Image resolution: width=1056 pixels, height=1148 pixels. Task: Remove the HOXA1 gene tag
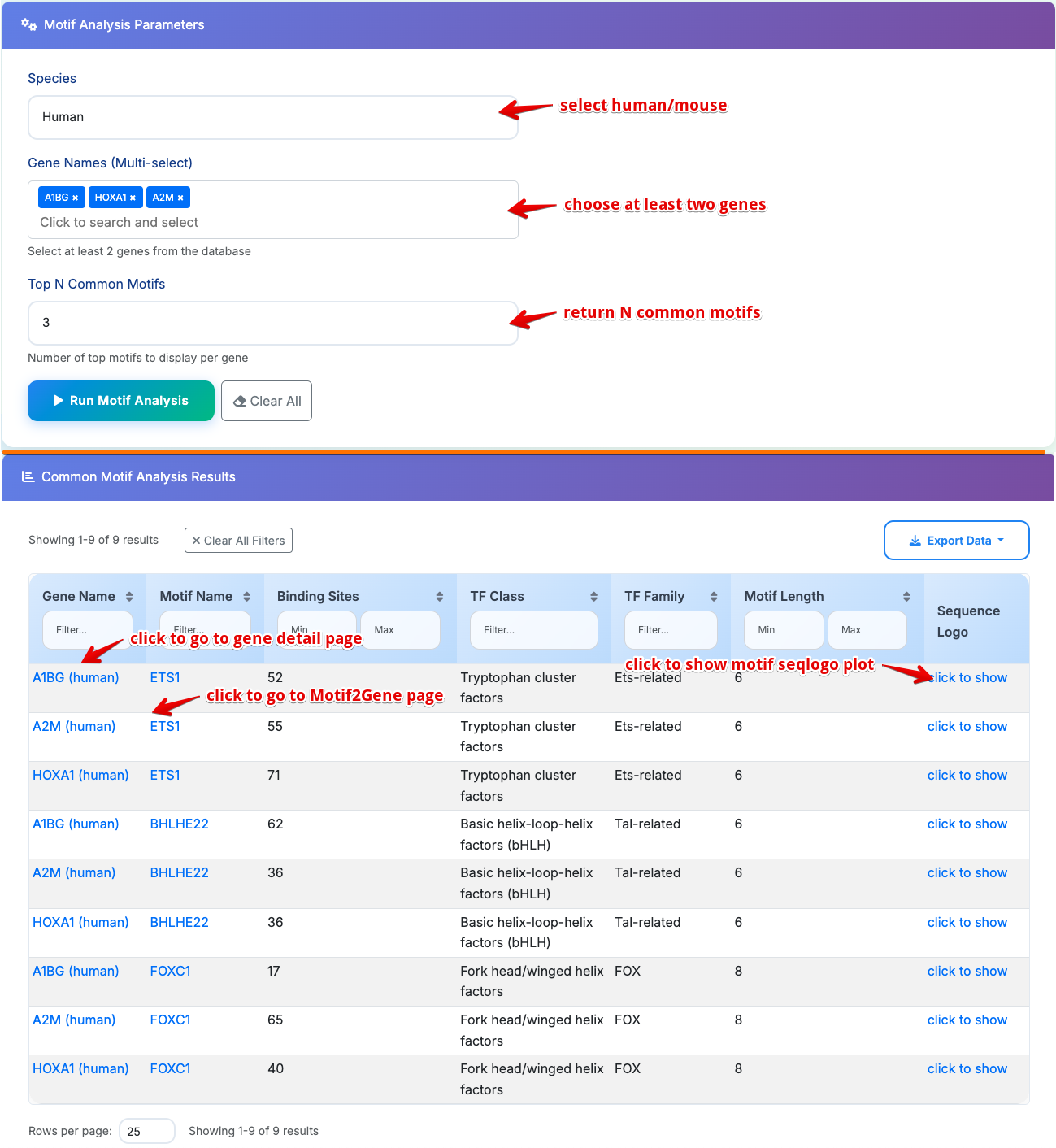pyautogui.click(x=133, y=198)
